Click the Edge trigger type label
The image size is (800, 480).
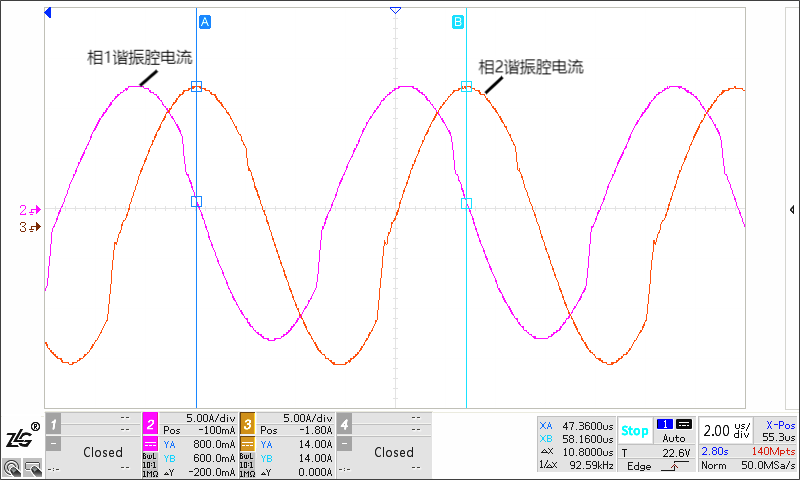(x=639, y=466)
